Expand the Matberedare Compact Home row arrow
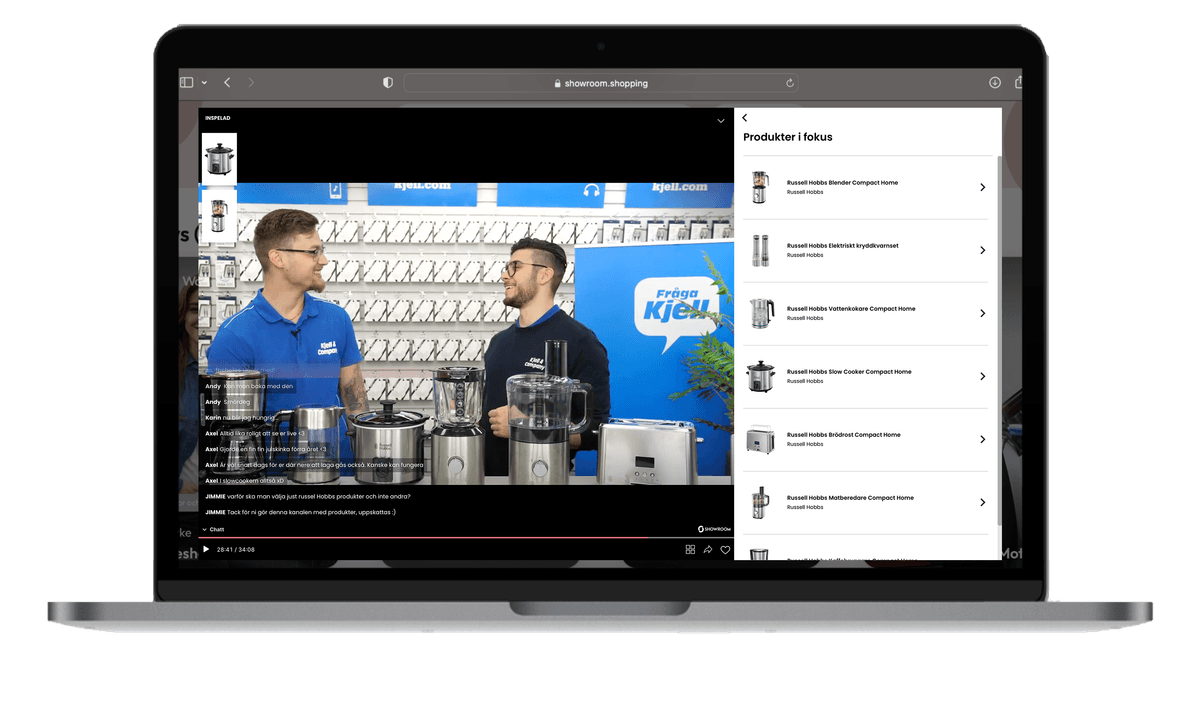Image resolution: width=1200 pixels, height=705 pixels. [x=983, y=502]
